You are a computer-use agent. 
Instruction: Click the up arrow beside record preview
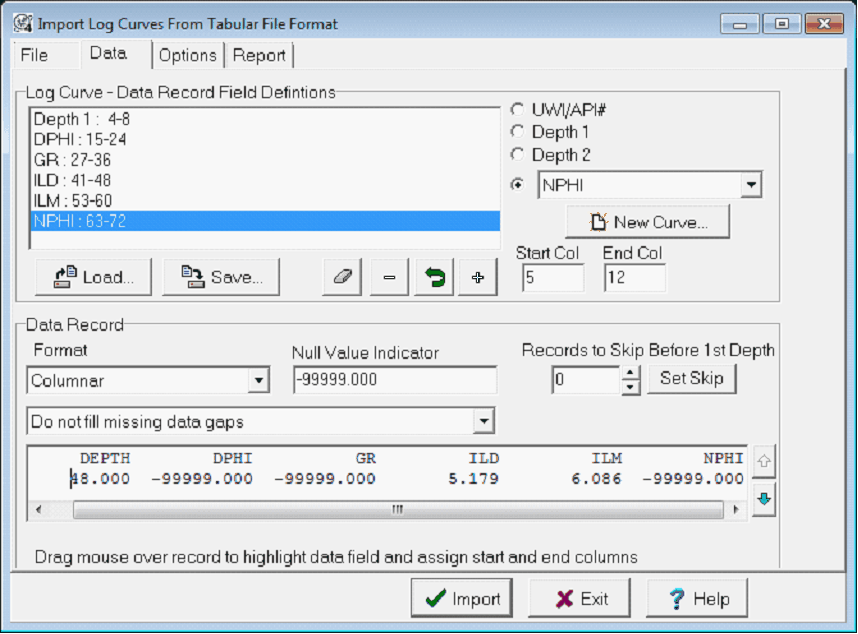[764, 461]
